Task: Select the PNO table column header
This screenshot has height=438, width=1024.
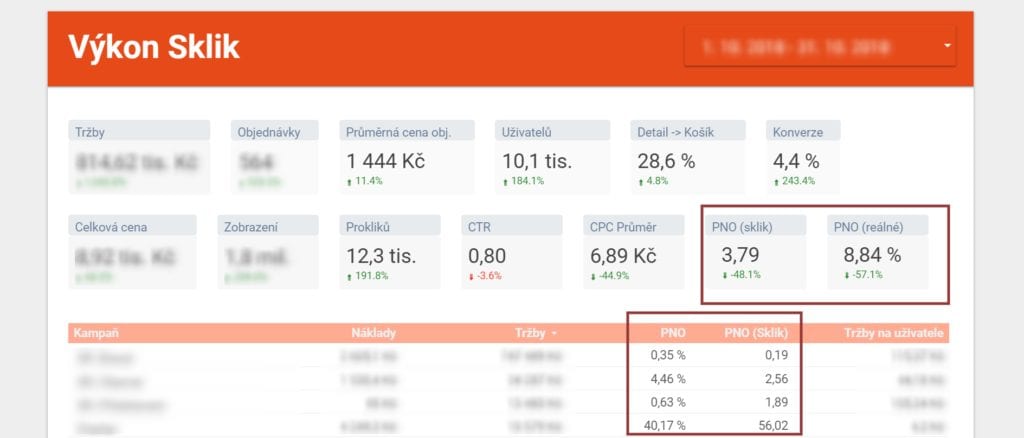Action: pos(672,333)
